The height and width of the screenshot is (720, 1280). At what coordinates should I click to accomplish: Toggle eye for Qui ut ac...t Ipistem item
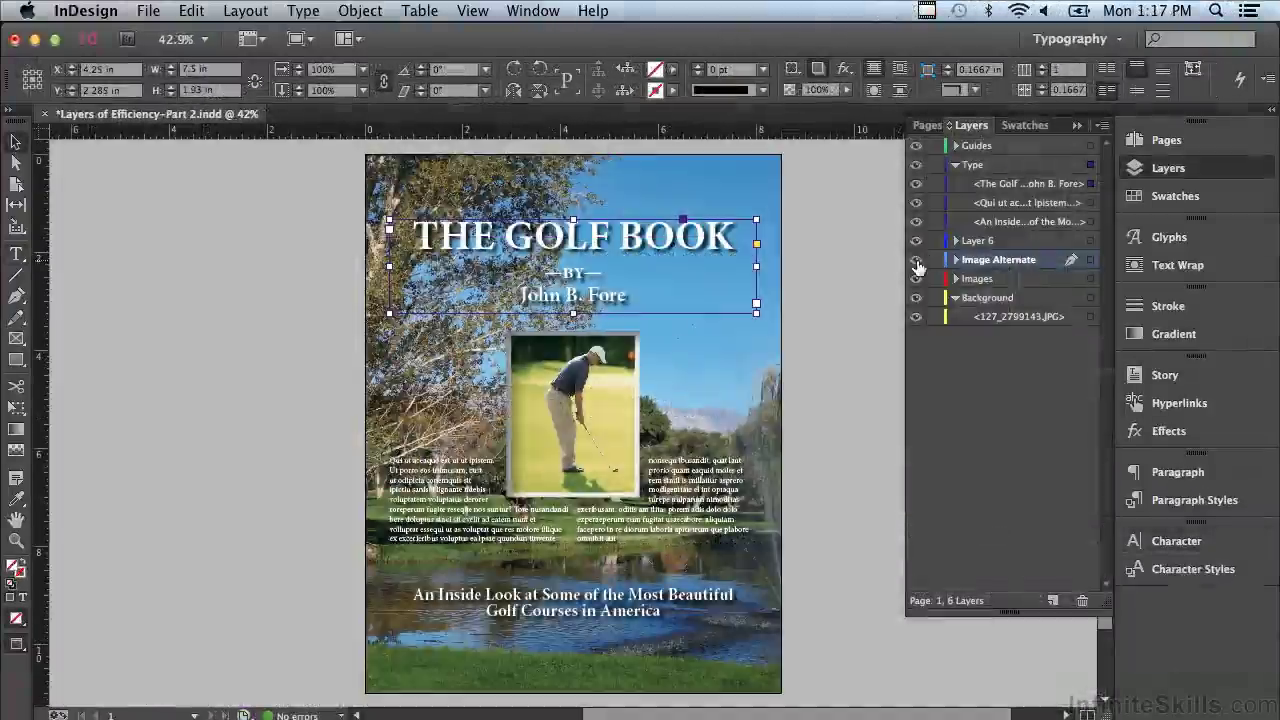tap(916, 203)
